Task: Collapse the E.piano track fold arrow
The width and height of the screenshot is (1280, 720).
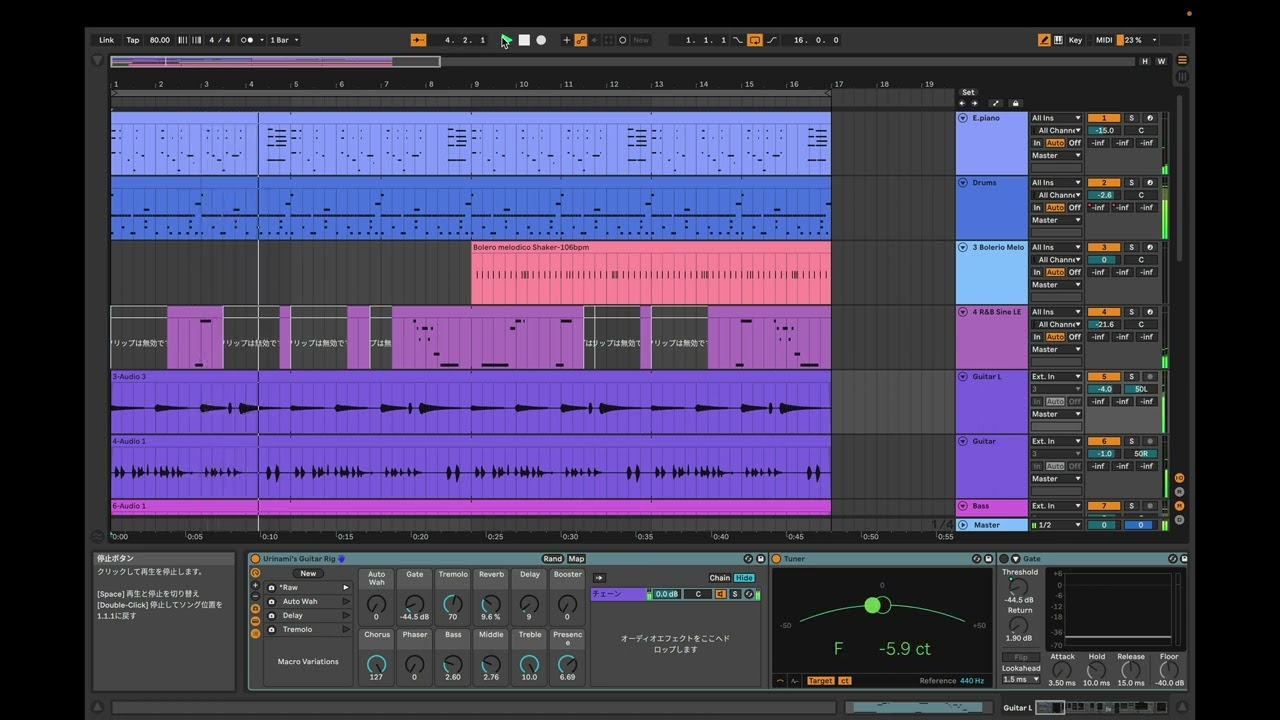Action: (963, 118)
